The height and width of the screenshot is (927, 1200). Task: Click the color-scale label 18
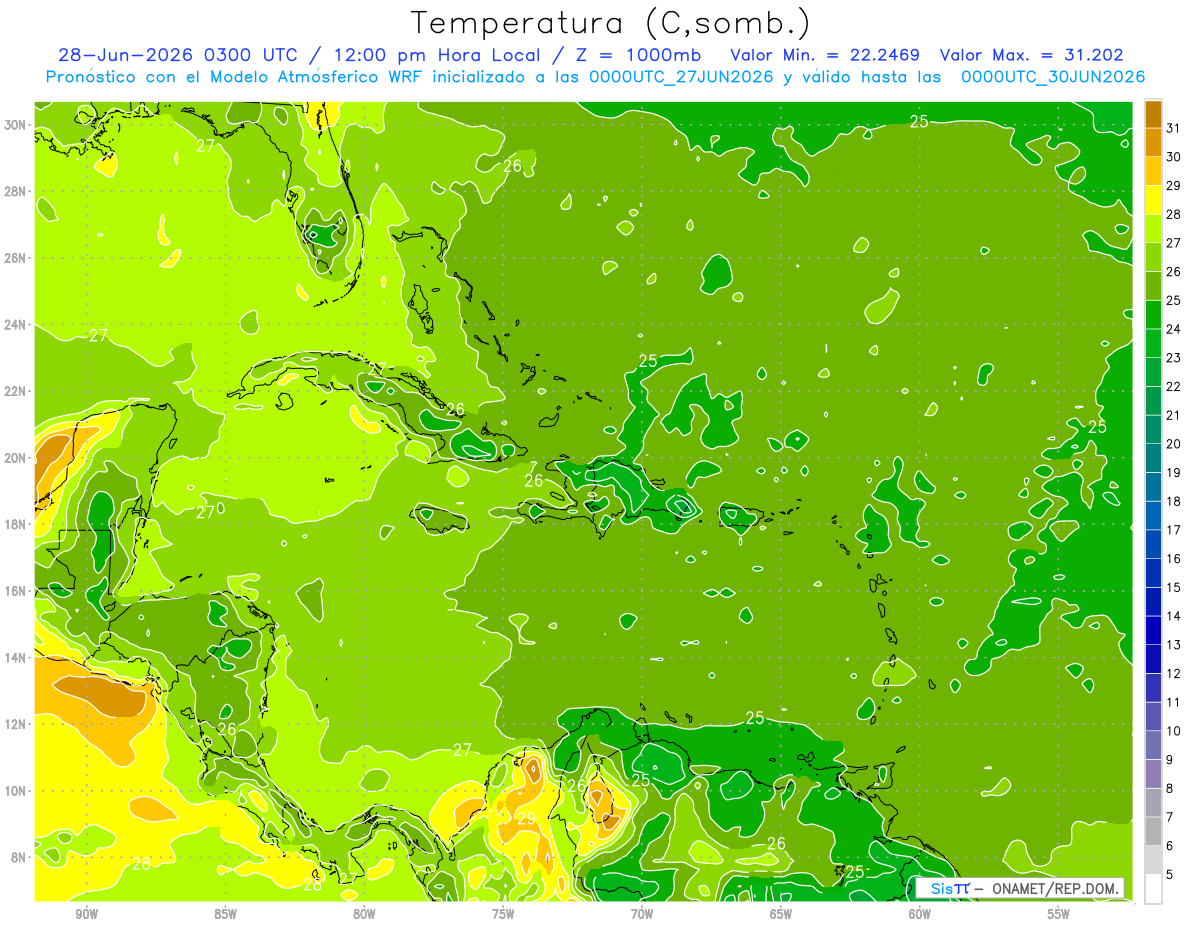[1174, 501]
